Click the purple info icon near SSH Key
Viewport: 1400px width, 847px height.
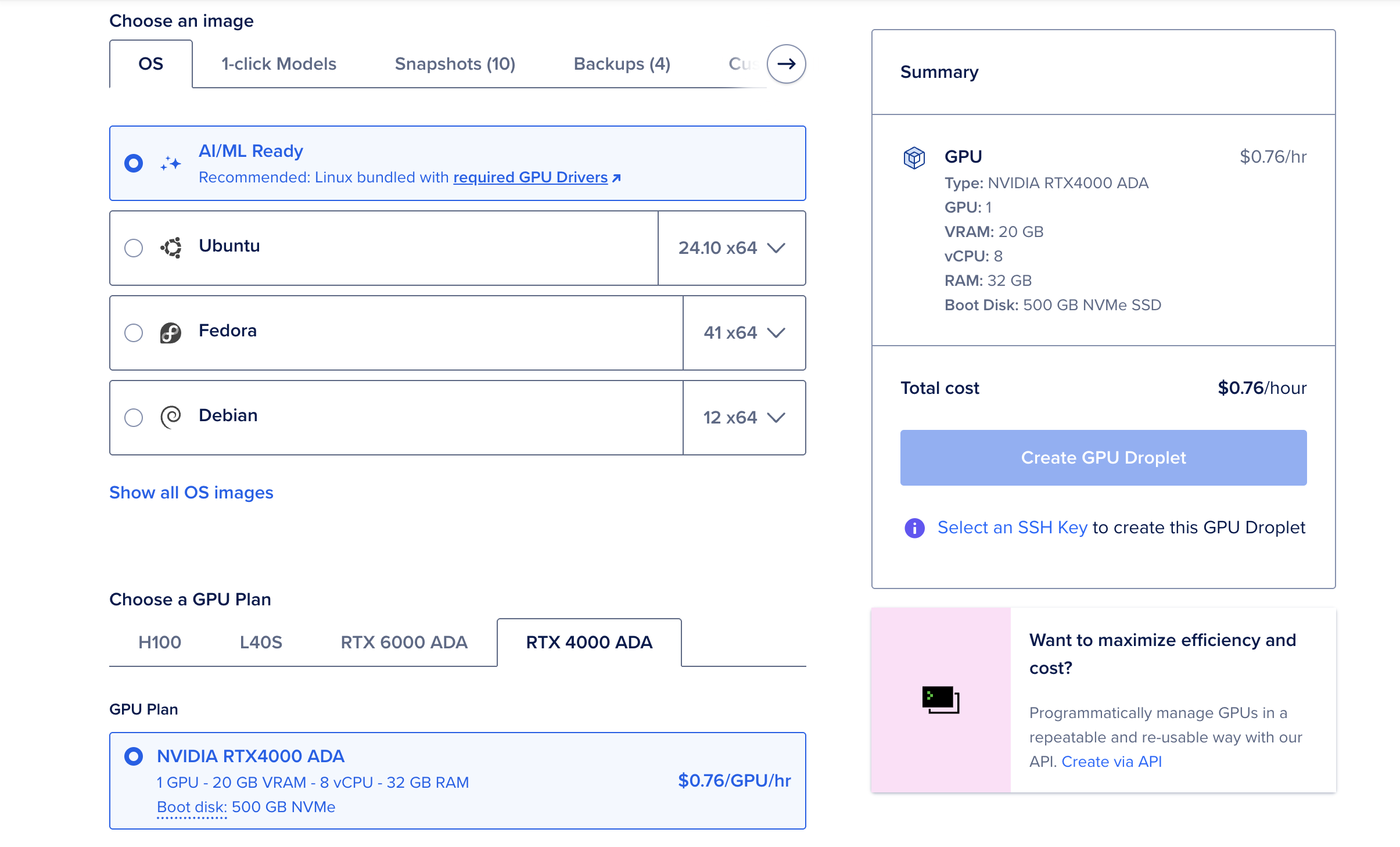tap(914, 528)
